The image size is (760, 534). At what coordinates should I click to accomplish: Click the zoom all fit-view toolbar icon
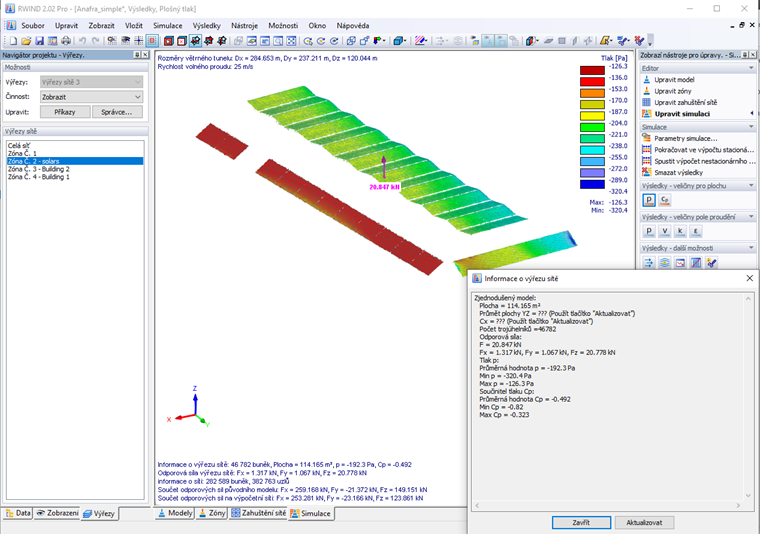pyautogui.click(x=291, y=41)
